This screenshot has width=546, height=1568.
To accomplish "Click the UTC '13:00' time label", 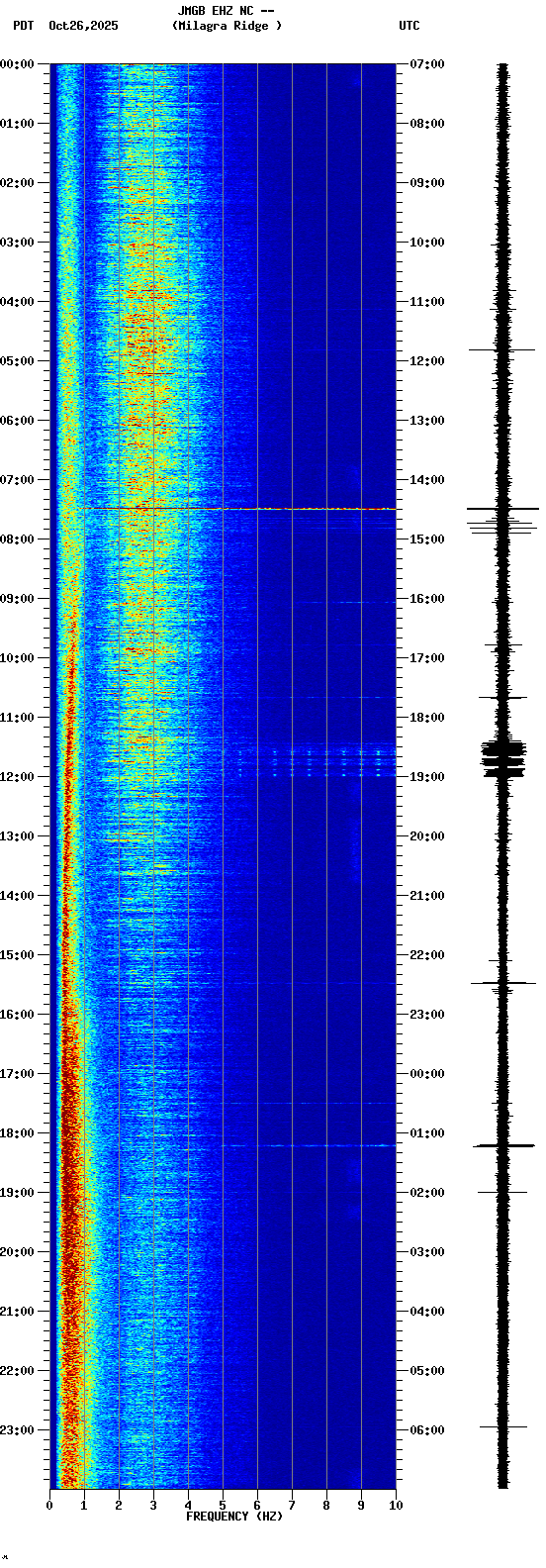I will click(427, 421).
